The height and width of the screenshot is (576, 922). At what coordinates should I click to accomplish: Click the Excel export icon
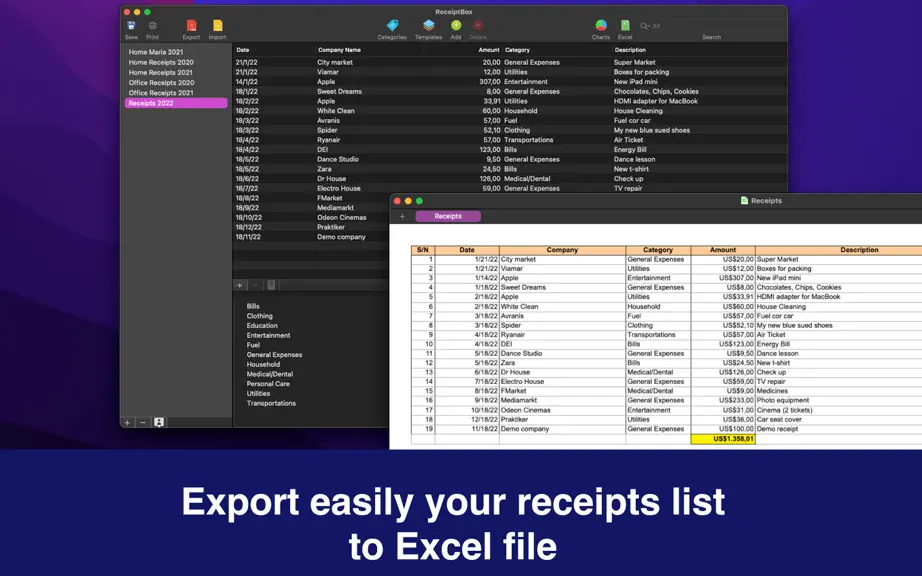tap(625, 25)
